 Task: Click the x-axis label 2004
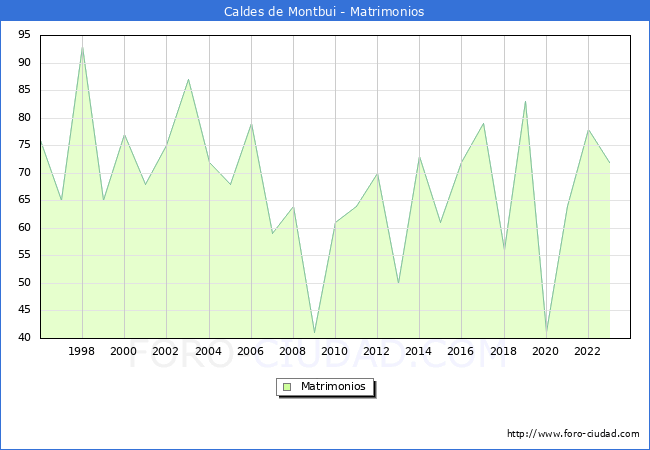pos(209,351)
